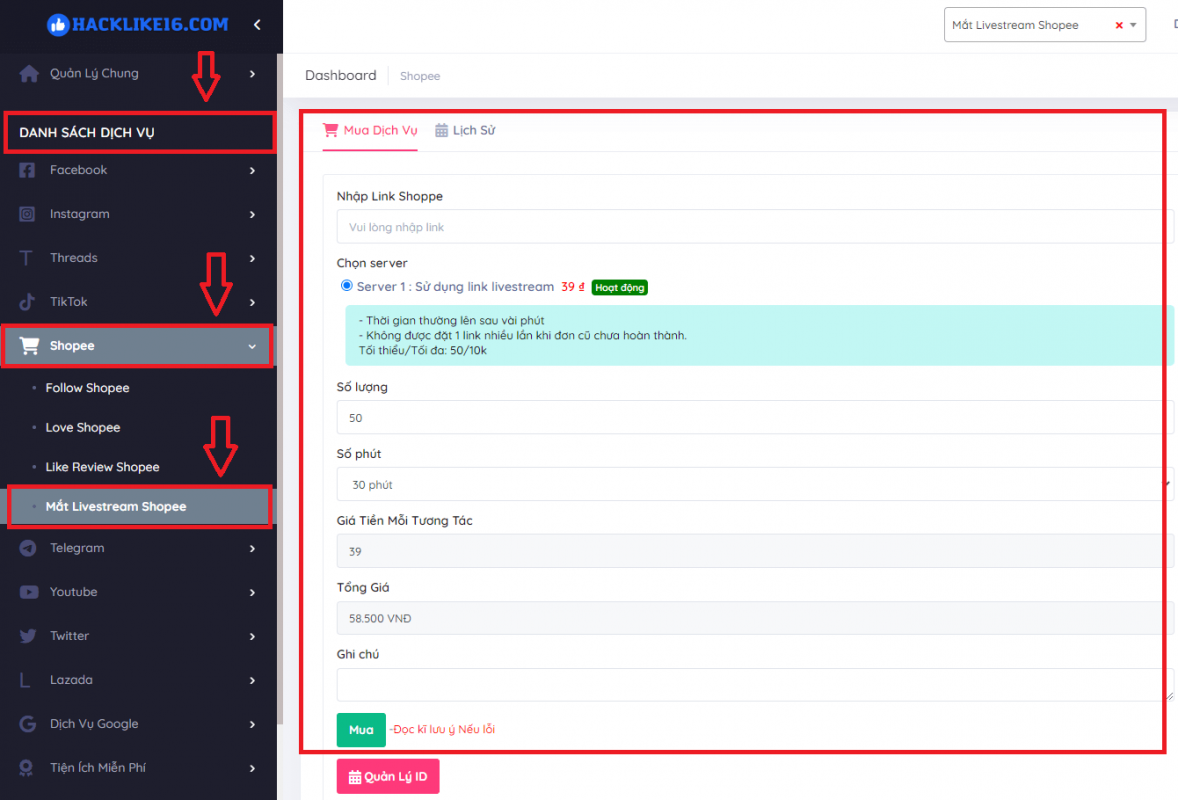Click the TikTok music note icon
Image resolution: width=1178 pixels, height=800 pixels.
tap(27, 301)
